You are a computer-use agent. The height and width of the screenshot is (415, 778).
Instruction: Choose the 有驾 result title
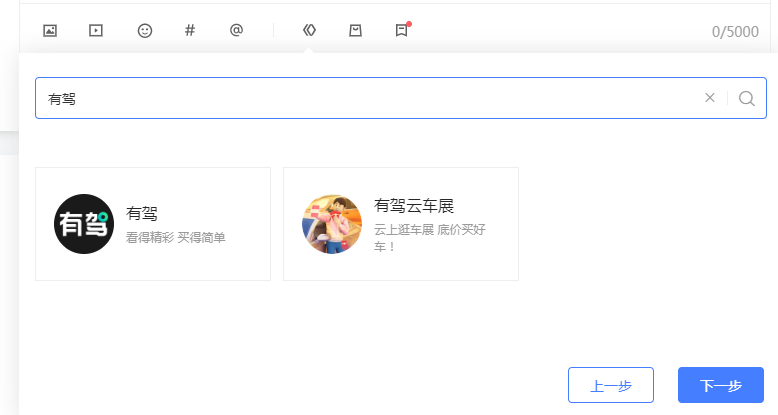click(x=142, y=213)
